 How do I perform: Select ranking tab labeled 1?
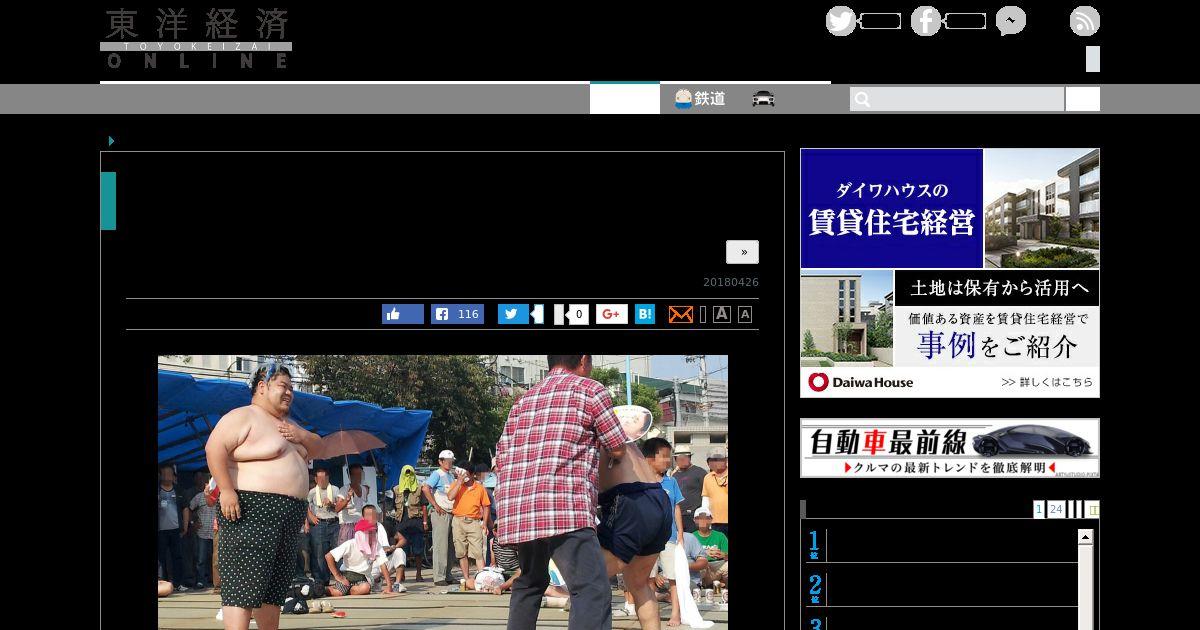pyautogui.click(x=1039, y=509)
